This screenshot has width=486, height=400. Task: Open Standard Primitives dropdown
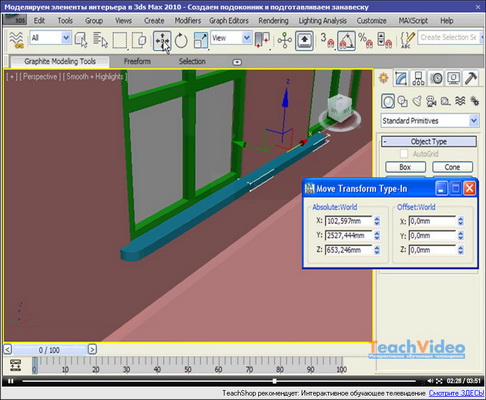click(x=430, y=121)
